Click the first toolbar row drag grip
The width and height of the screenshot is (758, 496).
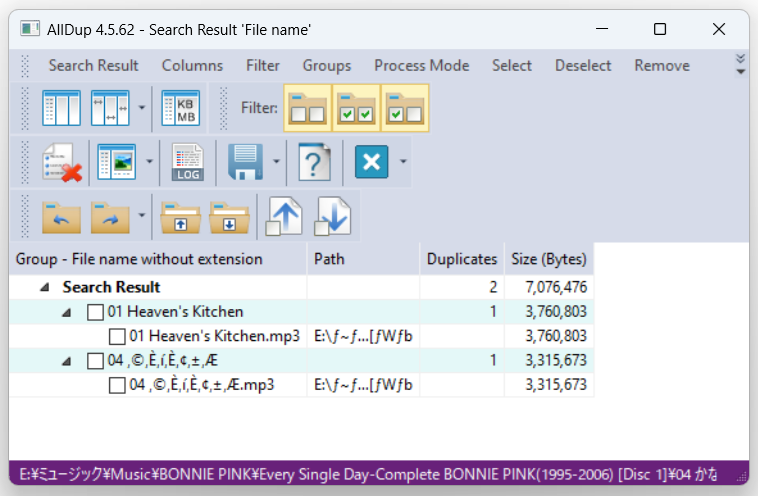pos(25,108)
